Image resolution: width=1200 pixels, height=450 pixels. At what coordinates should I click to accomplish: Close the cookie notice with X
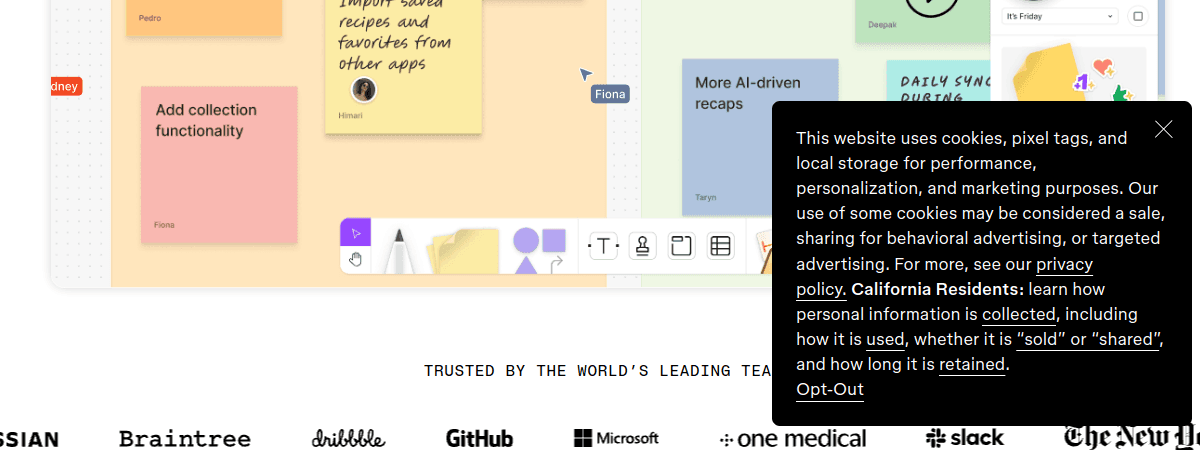1163,129
